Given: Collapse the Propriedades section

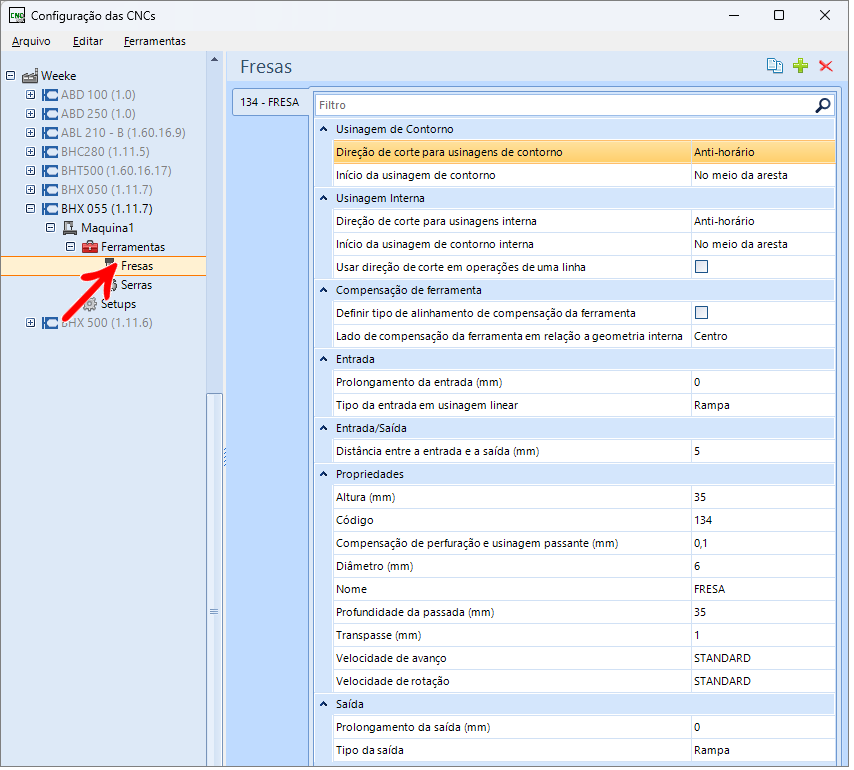Looking at the screenshot, I should coord(324,474).
